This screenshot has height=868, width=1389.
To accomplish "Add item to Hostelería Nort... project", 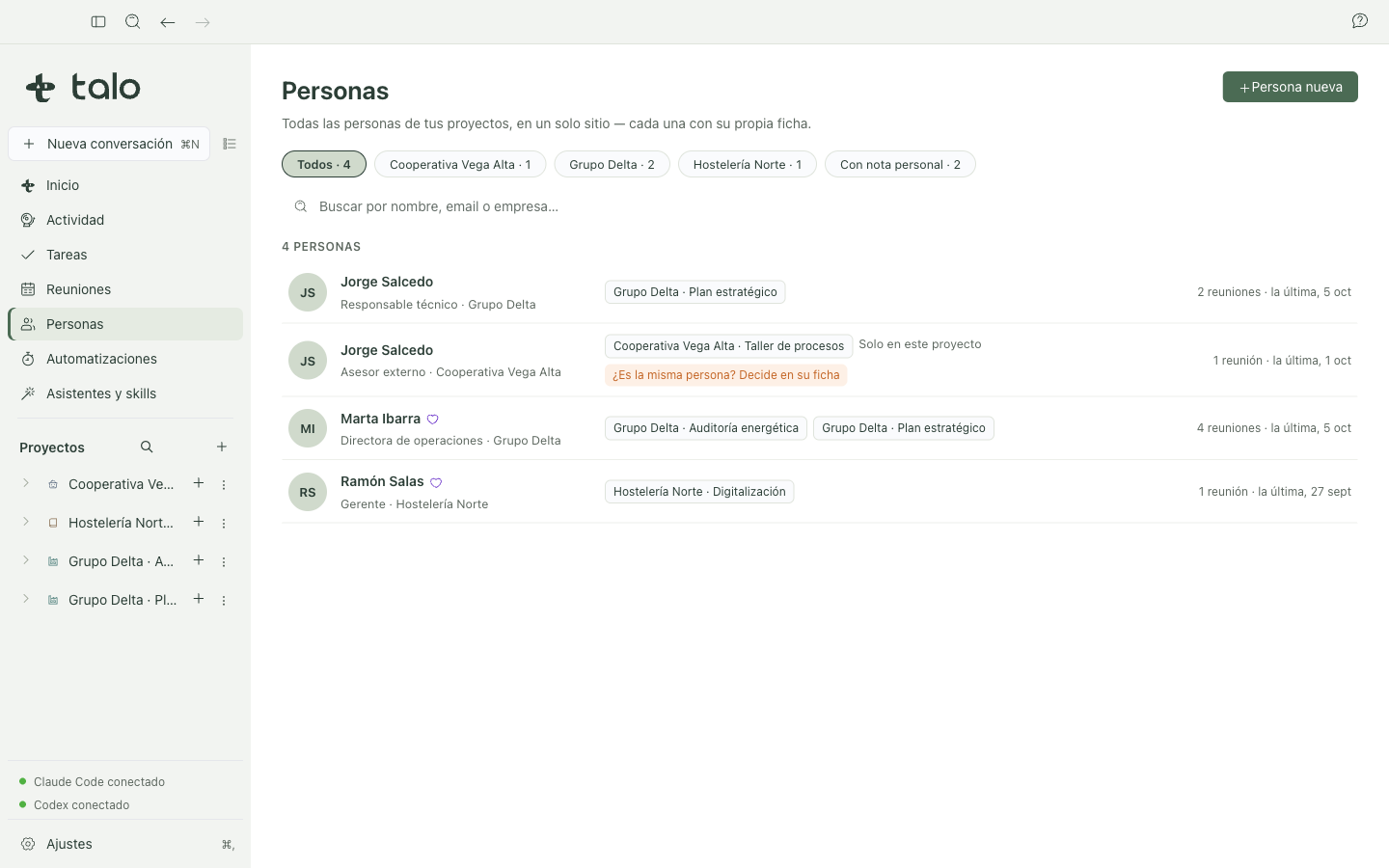I will (x=199, y=522).
